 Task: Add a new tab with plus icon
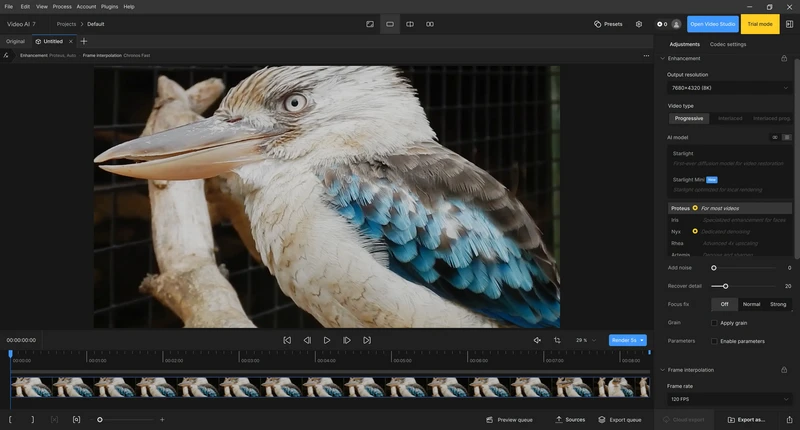coord(84,41)
